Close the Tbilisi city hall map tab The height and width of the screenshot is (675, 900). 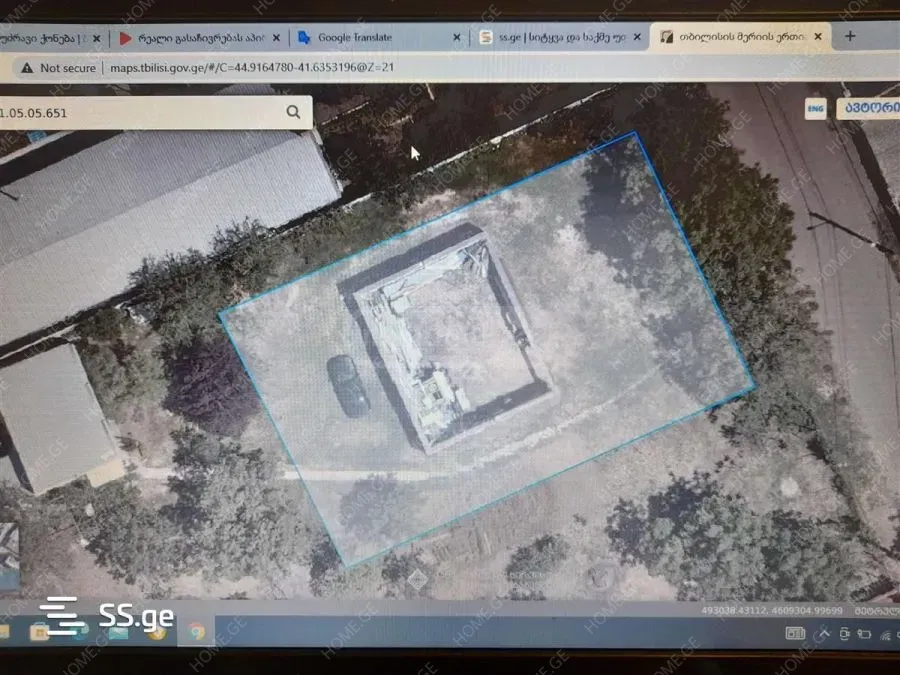click(x=818, y=37)
